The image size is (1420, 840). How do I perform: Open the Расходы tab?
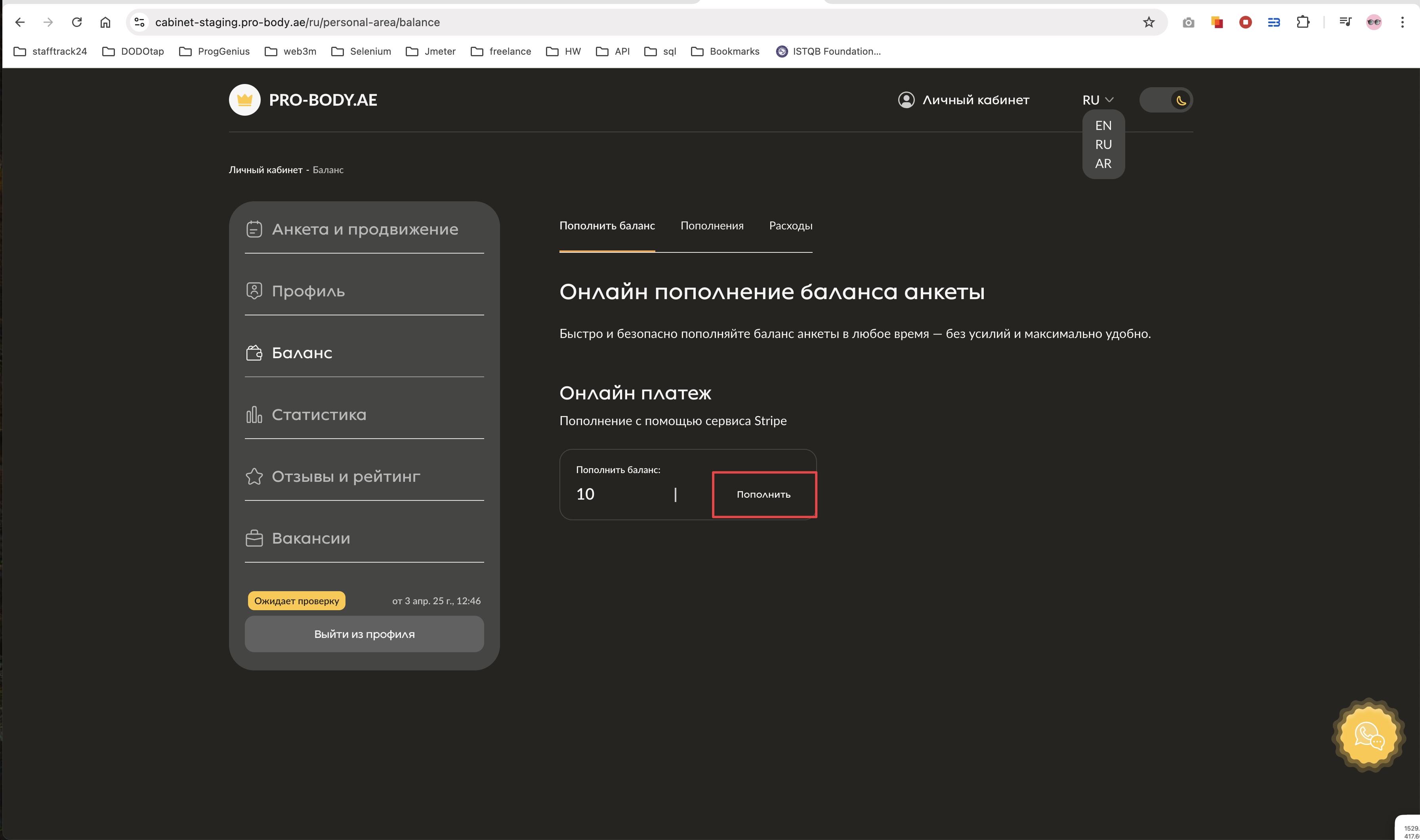[x=790, y=226]
